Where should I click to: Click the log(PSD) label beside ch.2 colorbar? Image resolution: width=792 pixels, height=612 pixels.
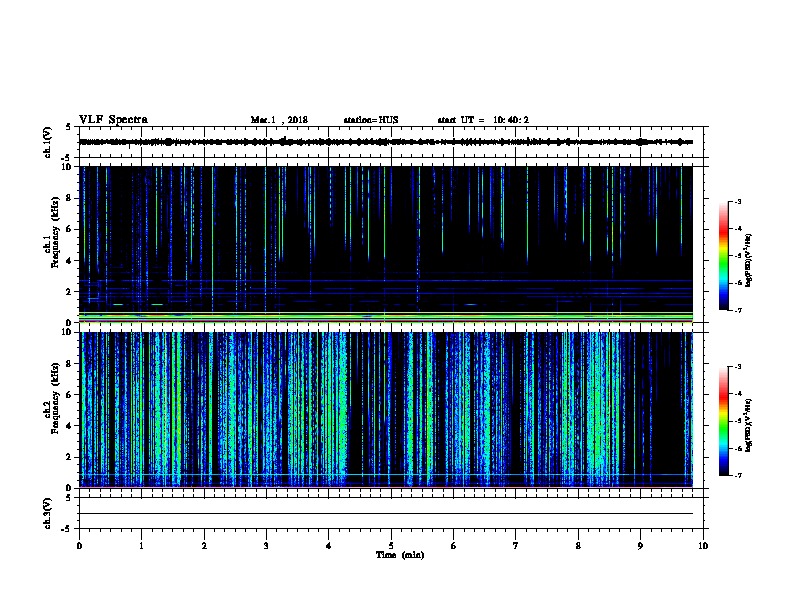(748, 425)
